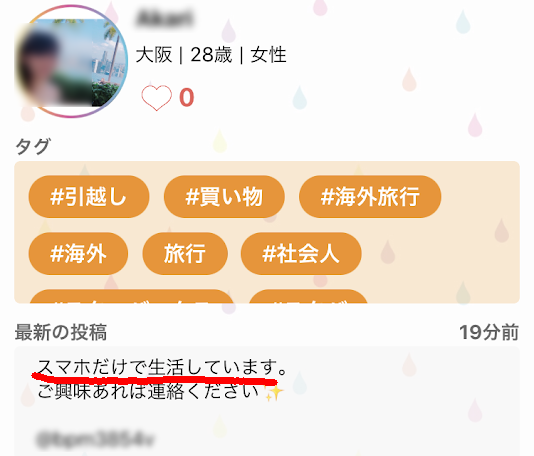Open the circular profile photo
The image size is (534, 456).
point(72,62)
